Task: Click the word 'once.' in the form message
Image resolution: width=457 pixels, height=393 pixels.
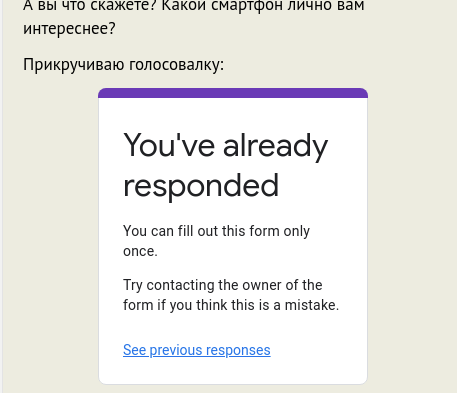Action: coord(140,251)
